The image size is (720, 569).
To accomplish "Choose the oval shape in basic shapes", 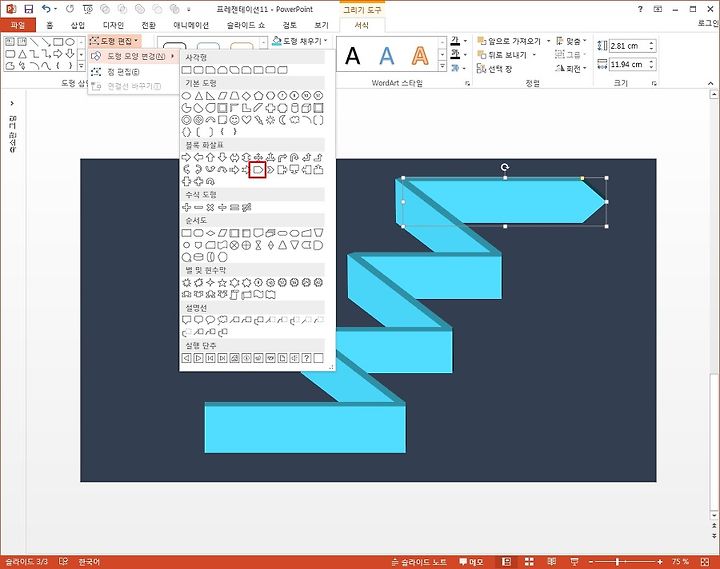I will 186,96.
